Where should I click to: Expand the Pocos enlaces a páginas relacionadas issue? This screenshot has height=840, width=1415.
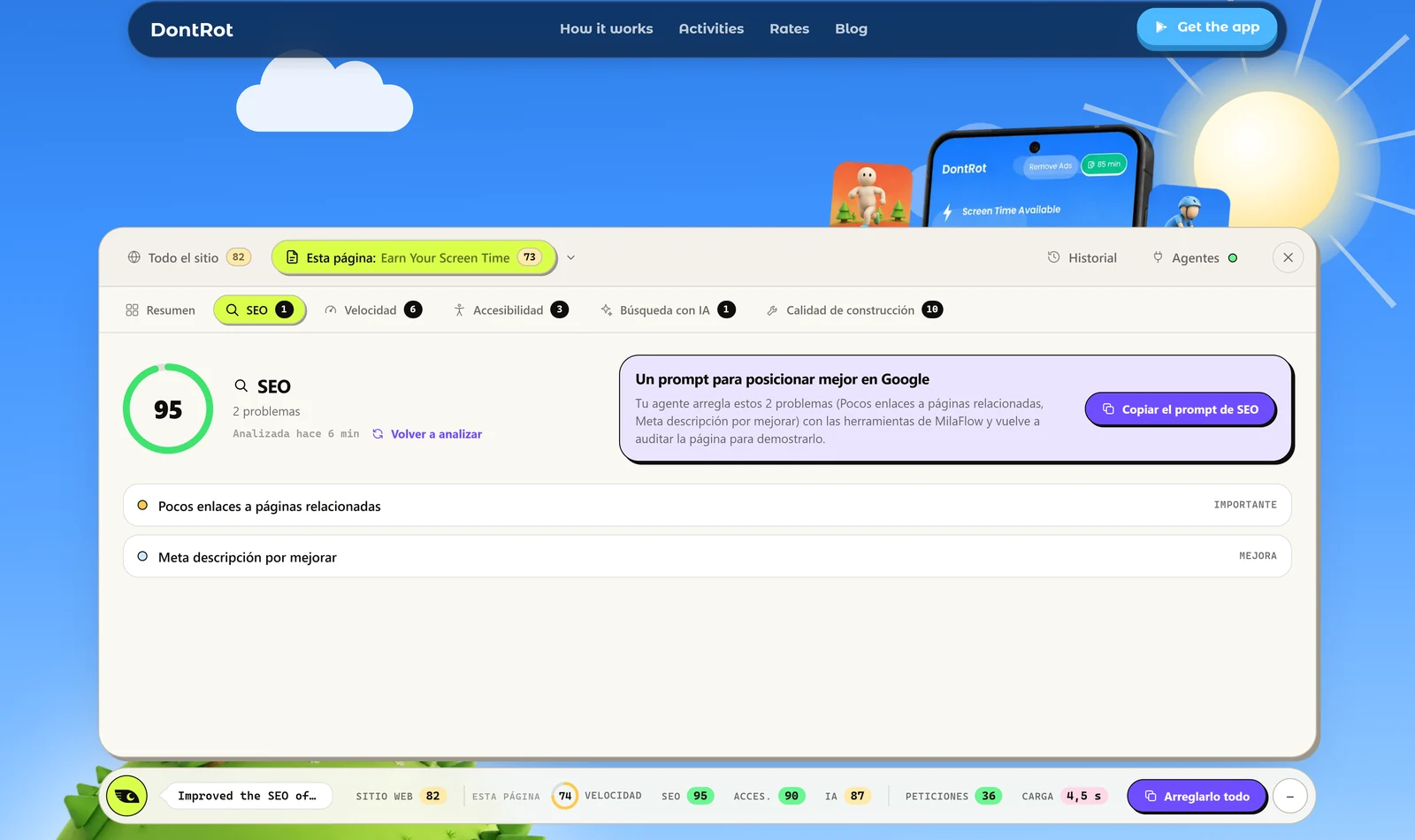[707, 505]
